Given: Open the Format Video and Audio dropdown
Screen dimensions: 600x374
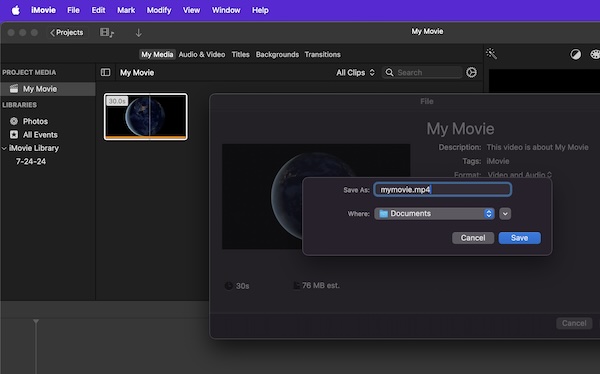Looking at the screenshot, I should 520,175.
